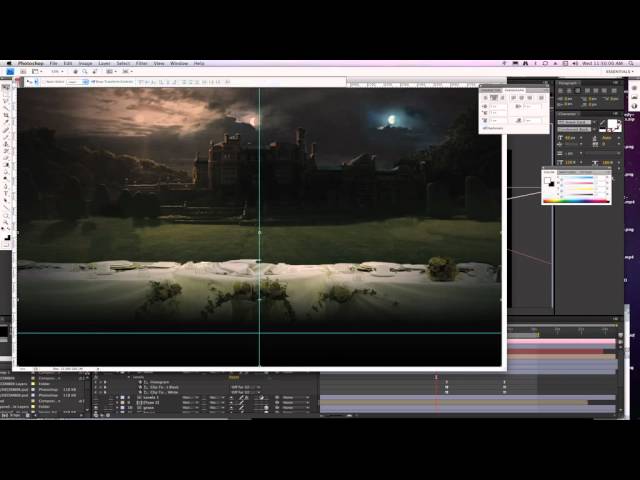Toggle the Hyphenate checkbox
This screenshot has height=480, width=640.
coord(484,128)
